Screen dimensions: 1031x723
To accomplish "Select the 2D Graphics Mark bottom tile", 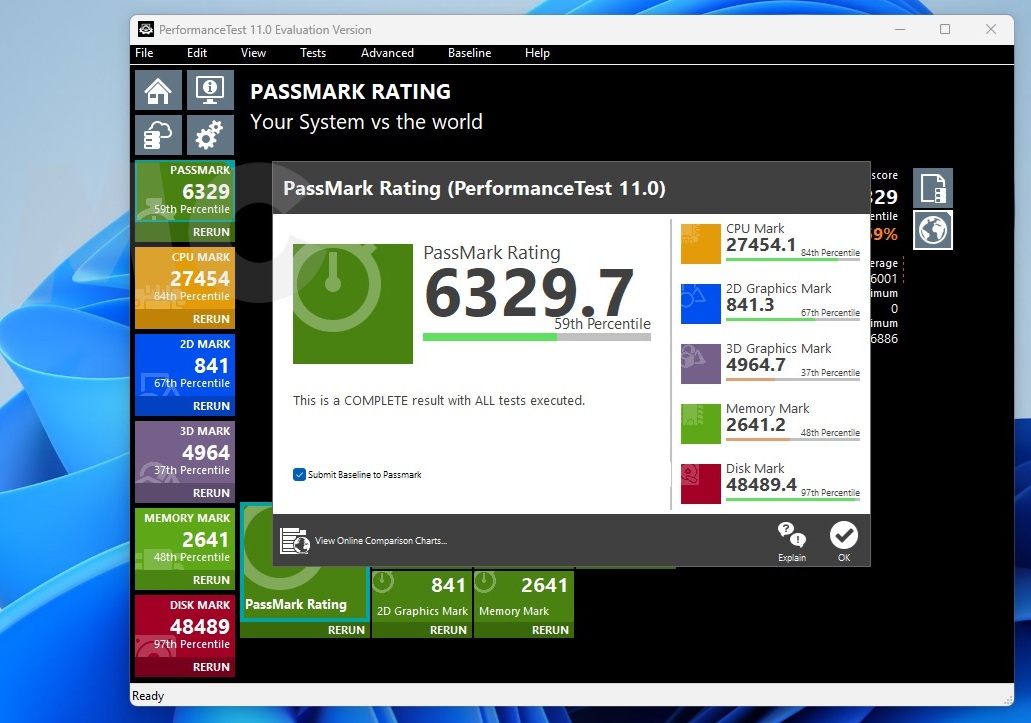I will pos(421,596).
